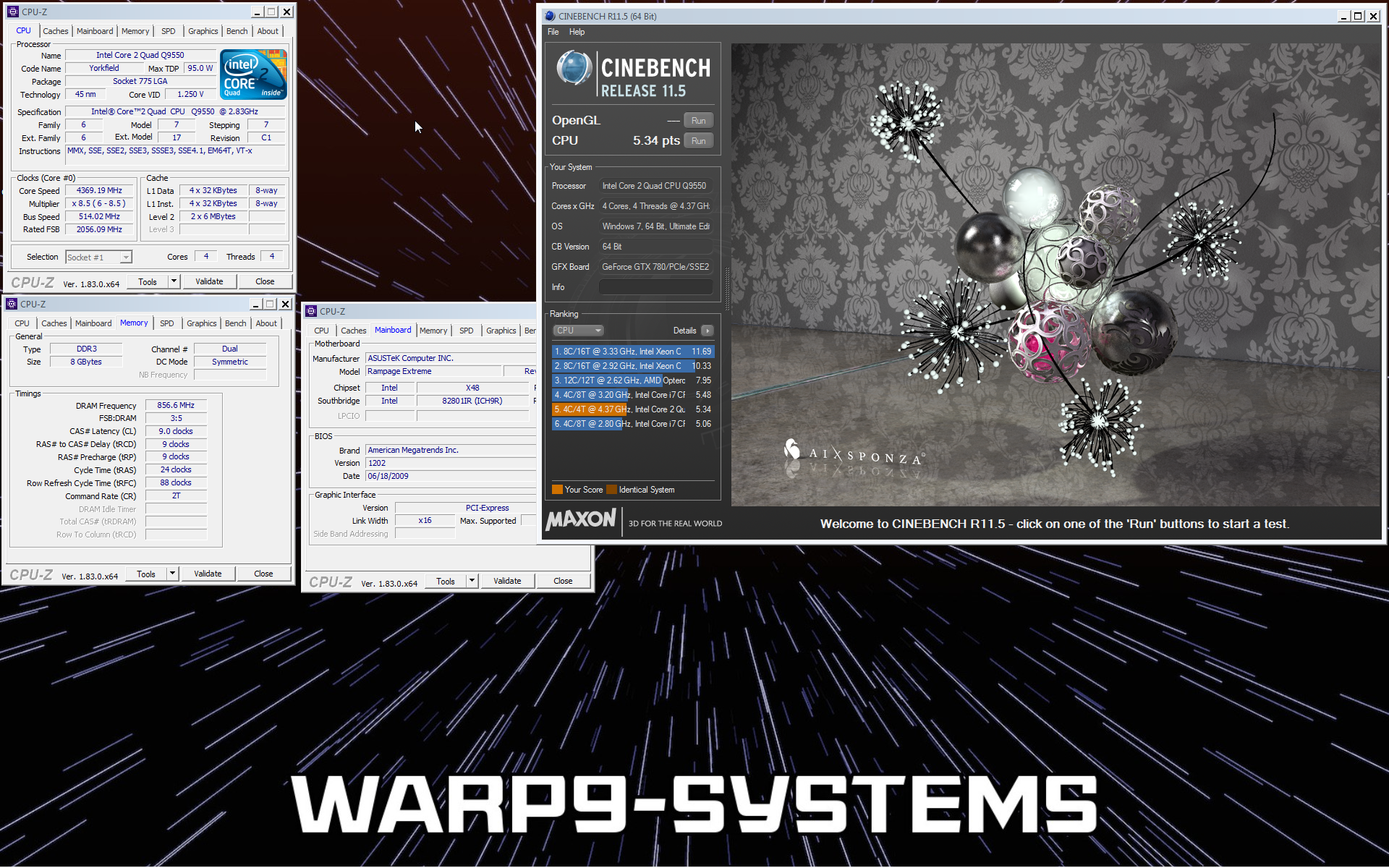Click the CPU-Z icon in Mainboard window title bar
This screenshot has height=868, width=1389.
pos(311,311)
